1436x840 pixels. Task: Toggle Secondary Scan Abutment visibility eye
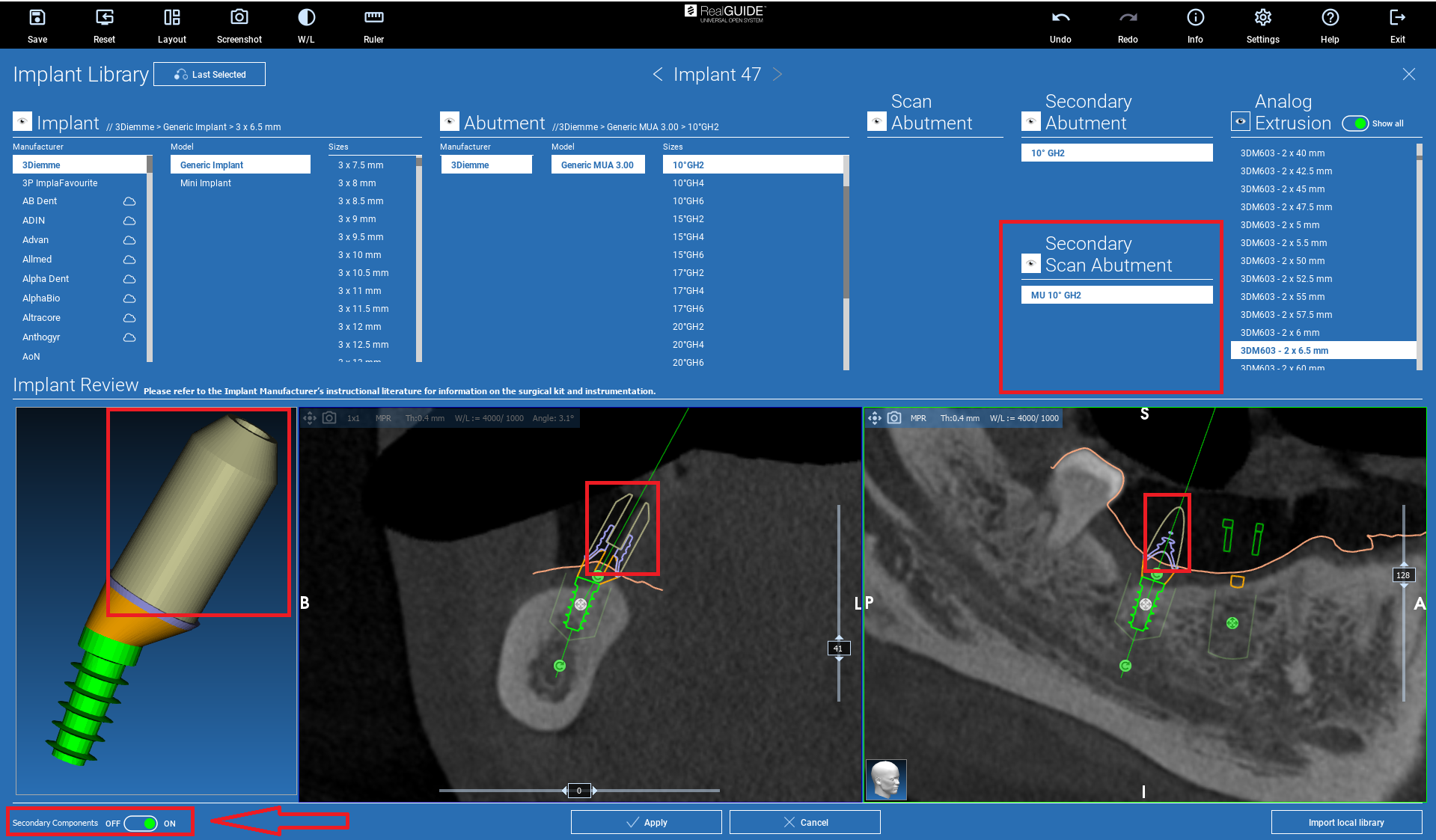pyautogui.click(x=1031, y=263)
